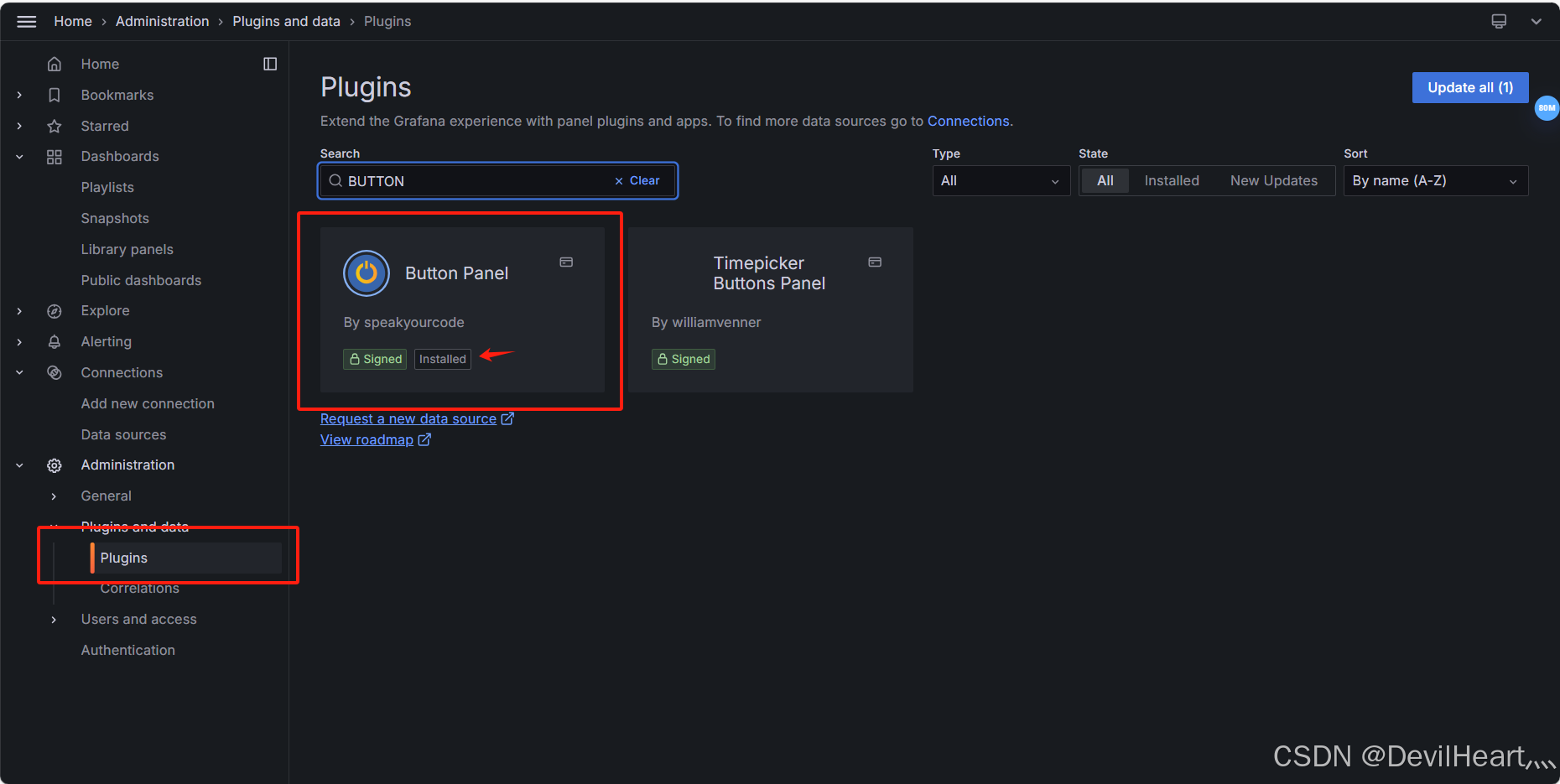Click the Starred star icon
Screen dimensions: 1560x784
(55, 126)
